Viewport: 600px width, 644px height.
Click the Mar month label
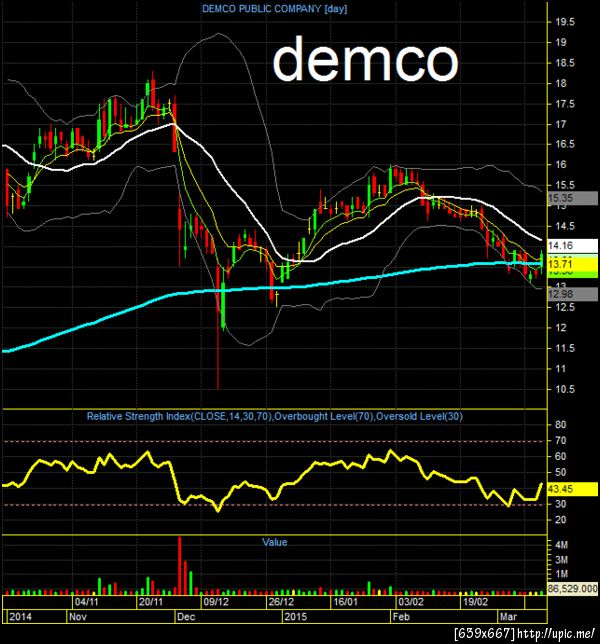tap(508, 616)
